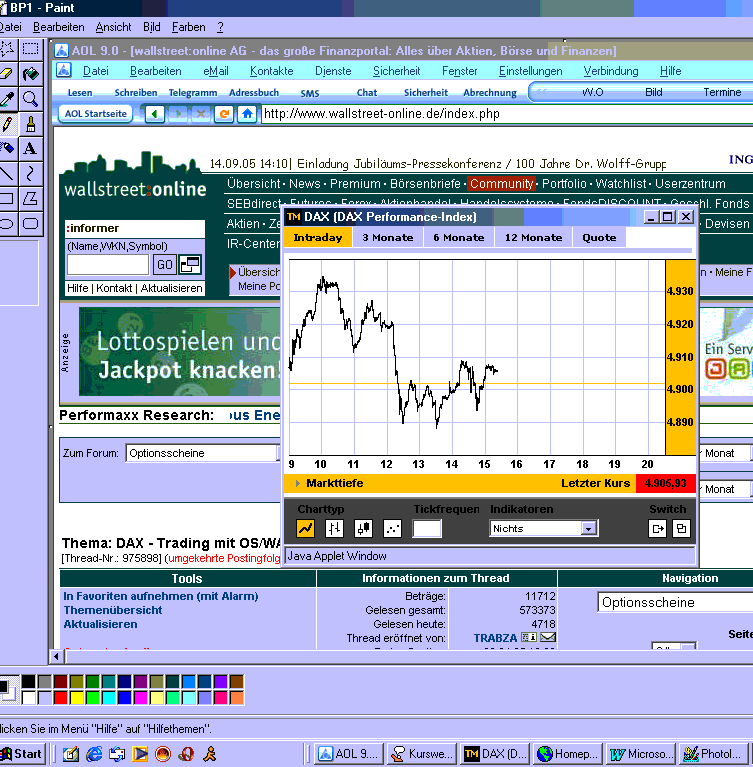The width and height of the screenshot is (753, 767).
Task: Open the ? help menu in Paint
Action: pyautogui.click(x=220, y=27)
